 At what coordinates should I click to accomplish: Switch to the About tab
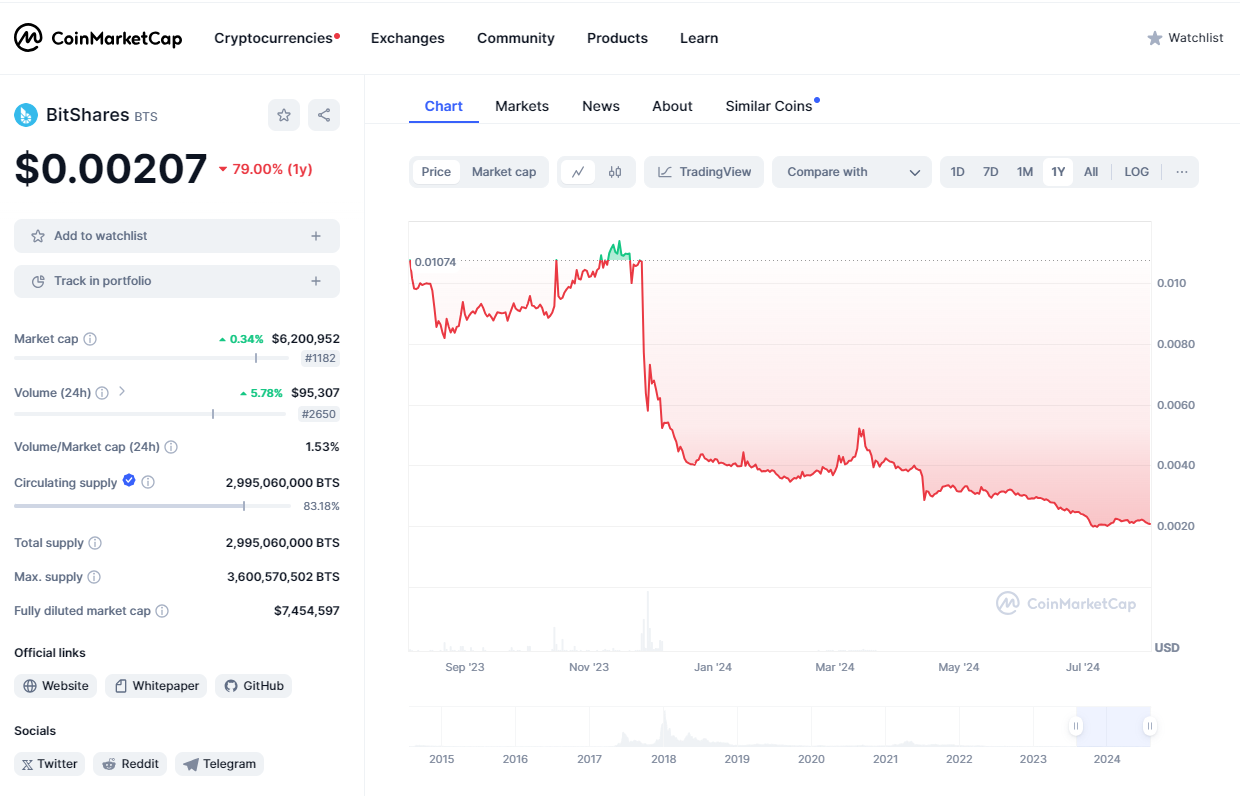coord(672,106)
